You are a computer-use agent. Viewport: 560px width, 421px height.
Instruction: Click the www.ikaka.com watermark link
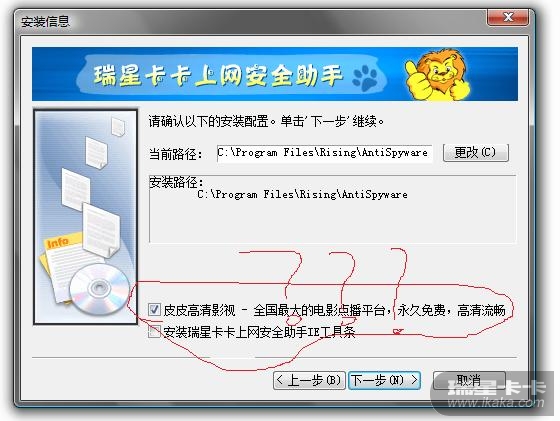496,403
